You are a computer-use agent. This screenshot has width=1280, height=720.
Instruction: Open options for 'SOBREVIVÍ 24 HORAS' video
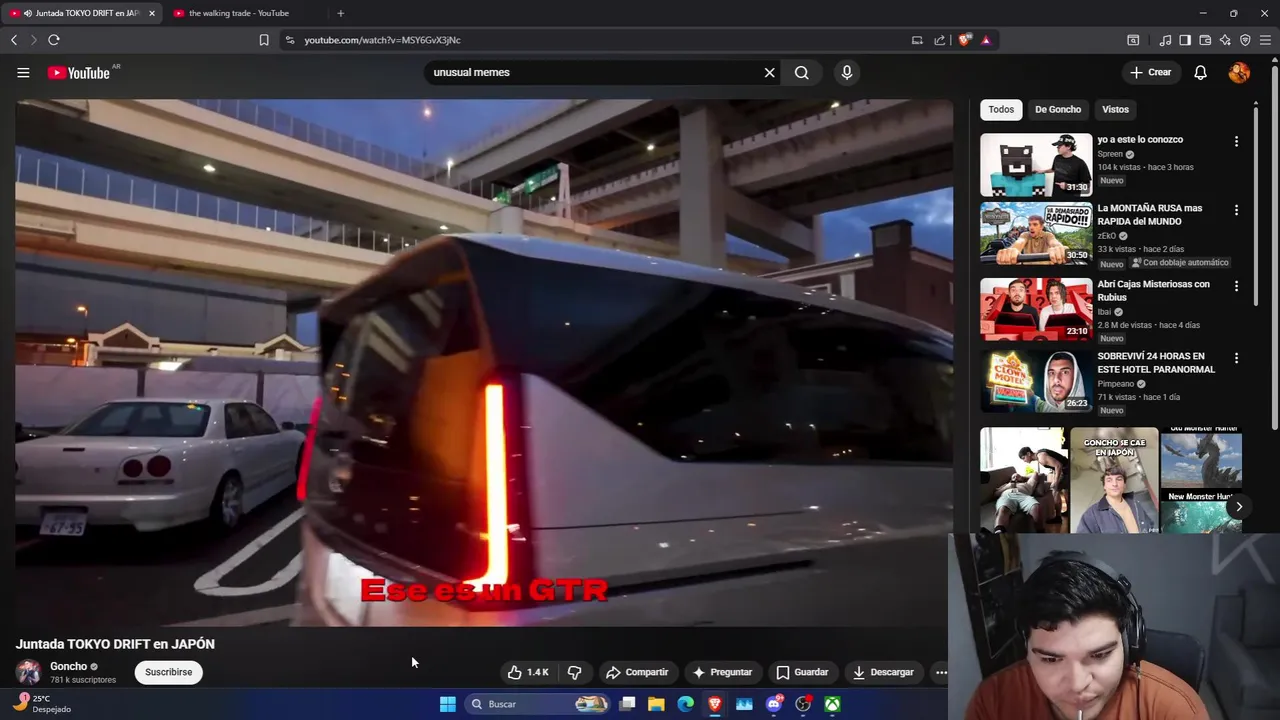point(1236,359)
